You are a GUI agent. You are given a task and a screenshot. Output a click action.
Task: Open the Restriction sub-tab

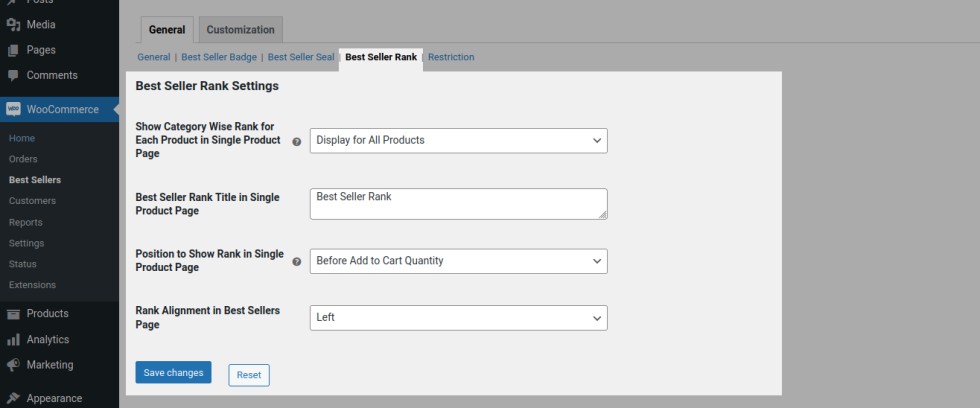451,57
